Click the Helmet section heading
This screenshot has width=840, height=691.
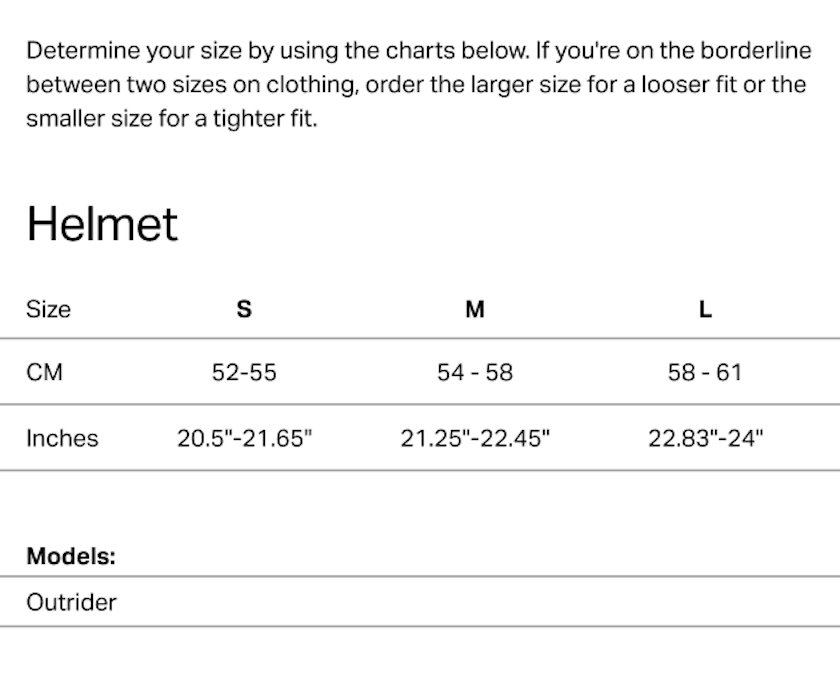(102, 224)
